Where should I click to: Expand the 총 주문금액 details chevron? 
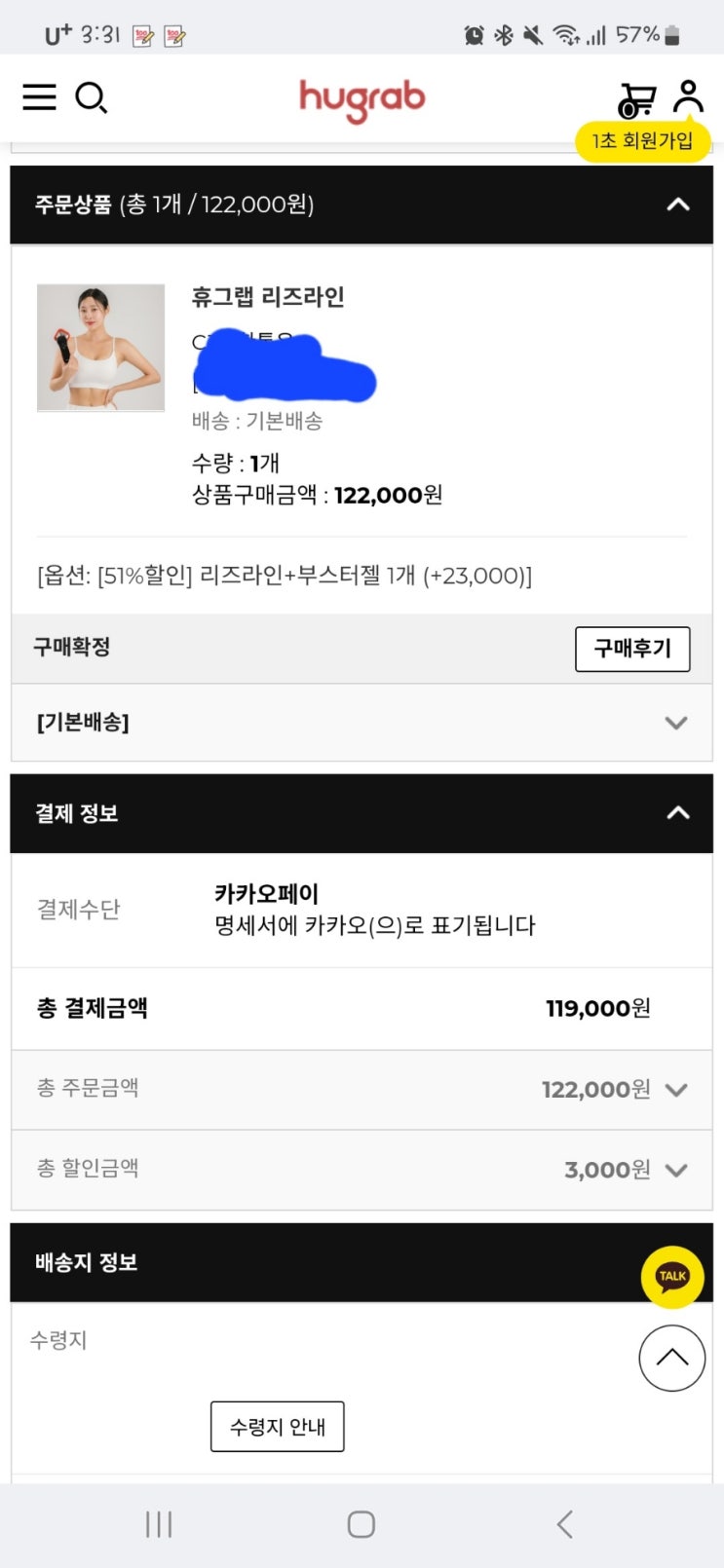(676, 1090)
